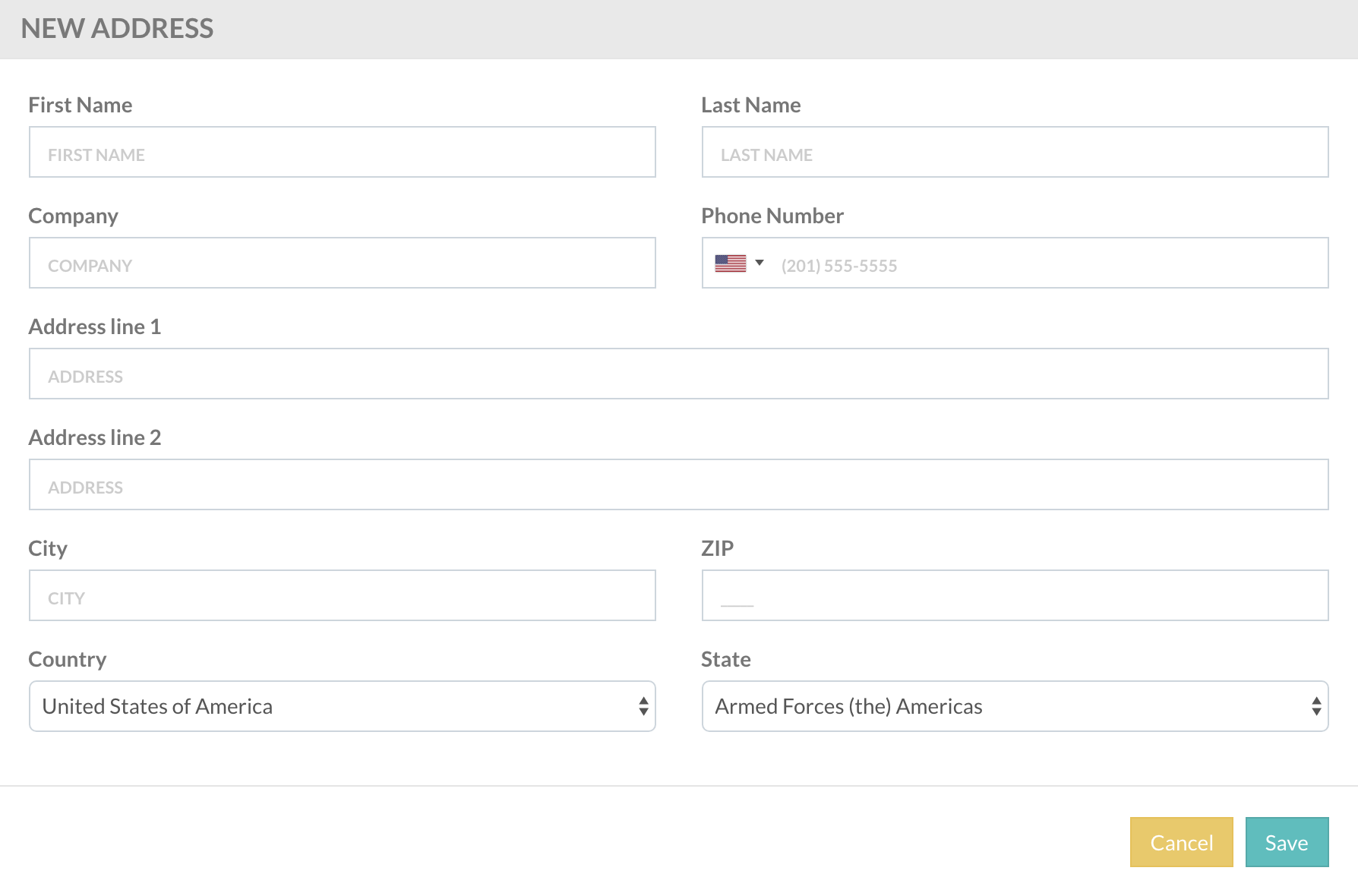Focus the Company text box
This screenshot has width=1358, height=896.
tap(342, 263)
